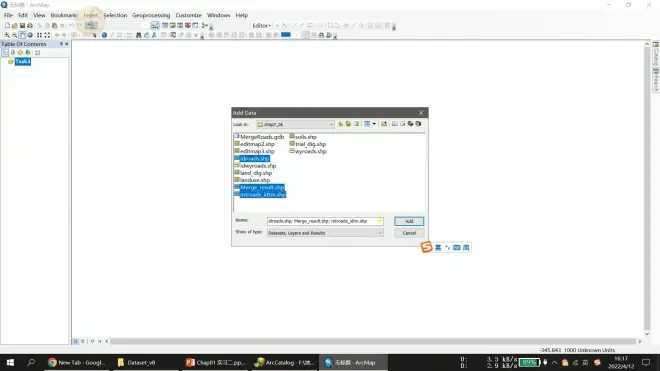Open the Catalog window icon in toolbar
The image size is (660, 371).
coord(173,26)
